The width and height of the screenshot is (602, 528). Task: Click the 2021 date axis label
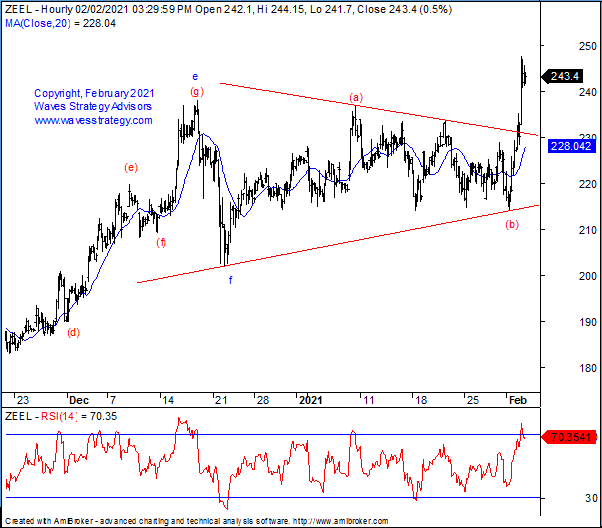click(x=311, y=401)
